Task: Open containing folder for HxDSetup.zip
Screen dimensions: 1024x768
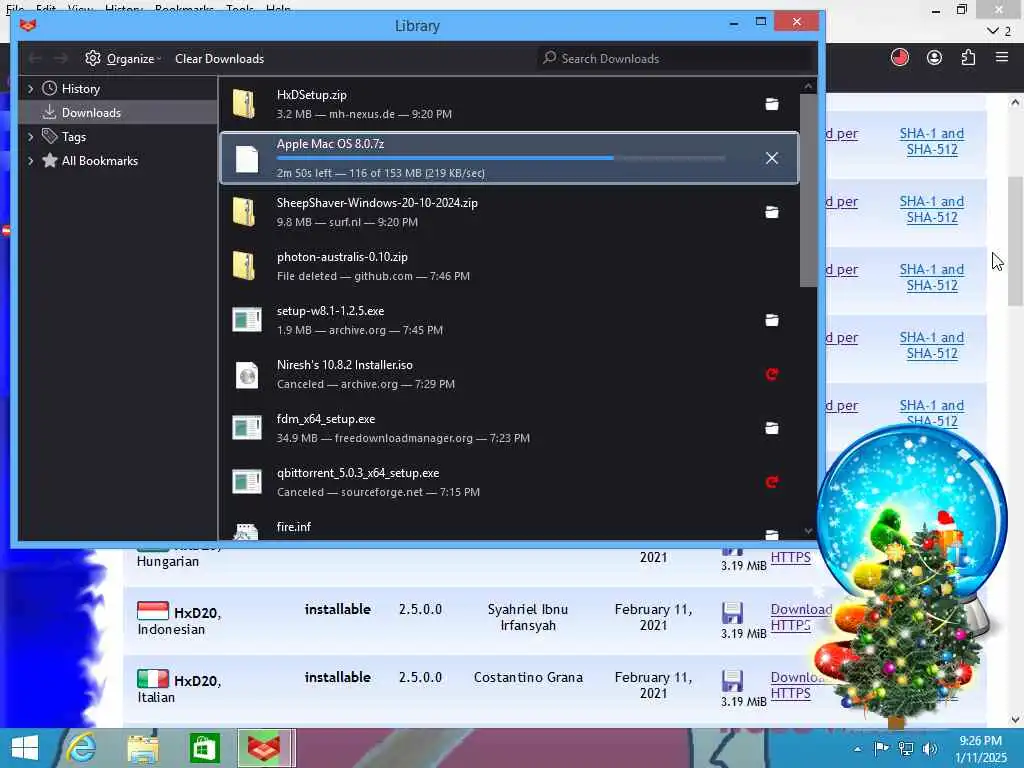Action: [771, 104]
